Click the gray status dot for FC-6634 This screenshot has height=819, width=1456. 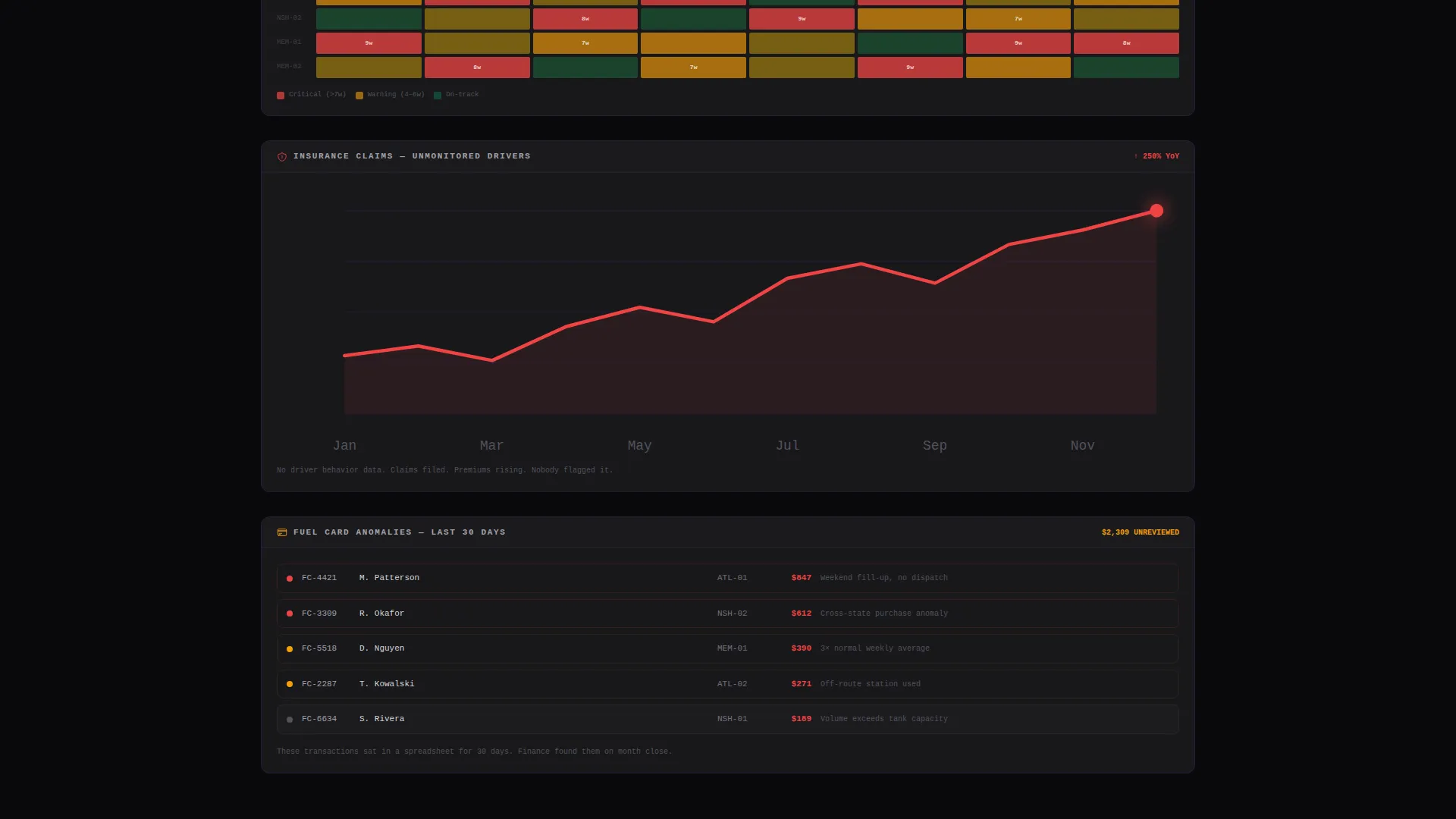pyautogui.click(x=290, y=720)
